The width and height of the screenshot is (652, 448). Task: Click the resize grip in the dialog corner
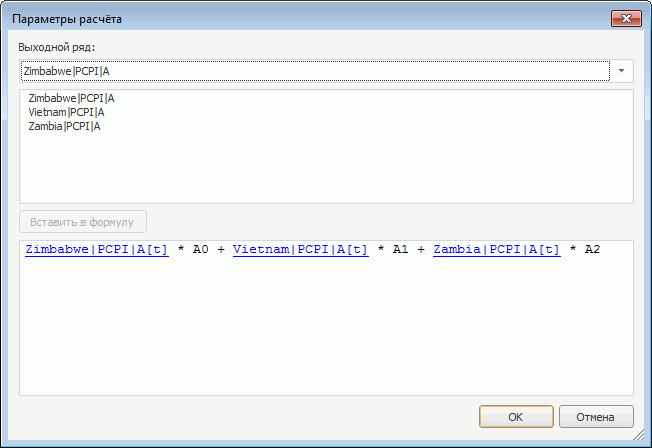639,435
